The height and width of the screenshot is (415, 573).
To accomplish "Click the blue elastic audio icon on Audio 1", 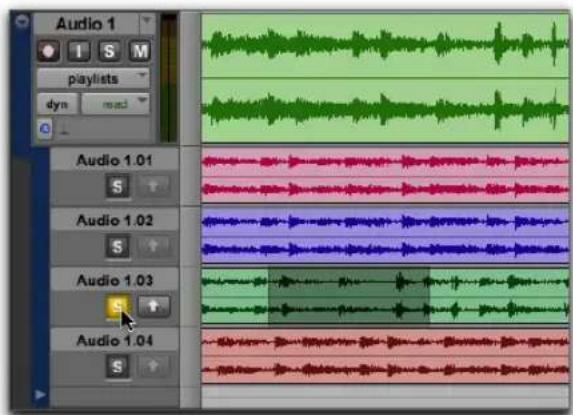I will click(x=45, y=129).
